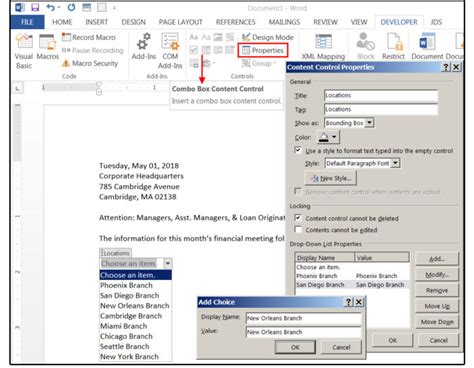Image resolution: width=474 pixels, height=368 pixels.
Task: Click Add... in Drop-Down List Properties
Action: [x=437, y=259]
